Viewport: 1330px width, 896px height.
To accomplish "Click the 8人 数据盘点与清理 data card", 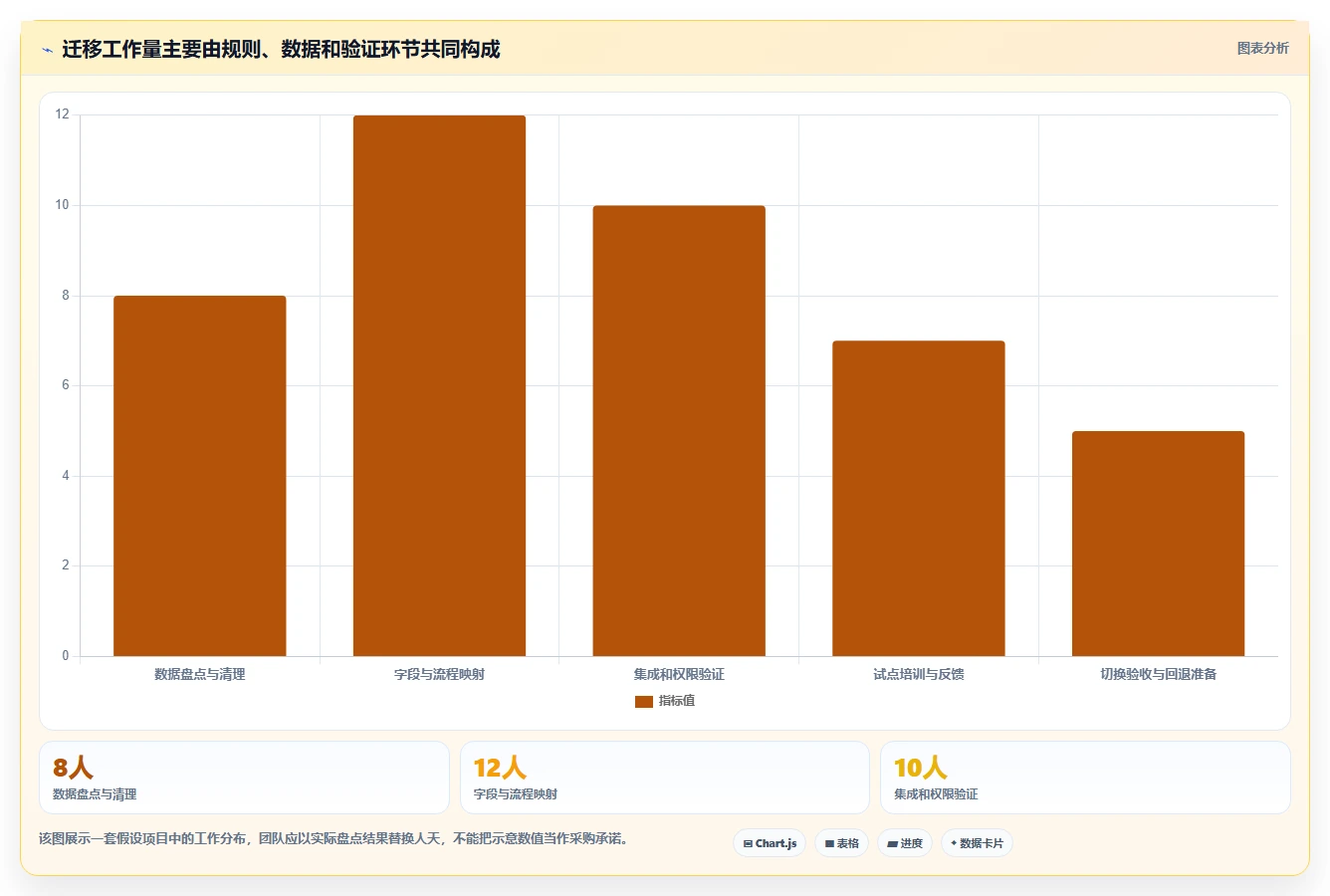I will tap(244, 778).
